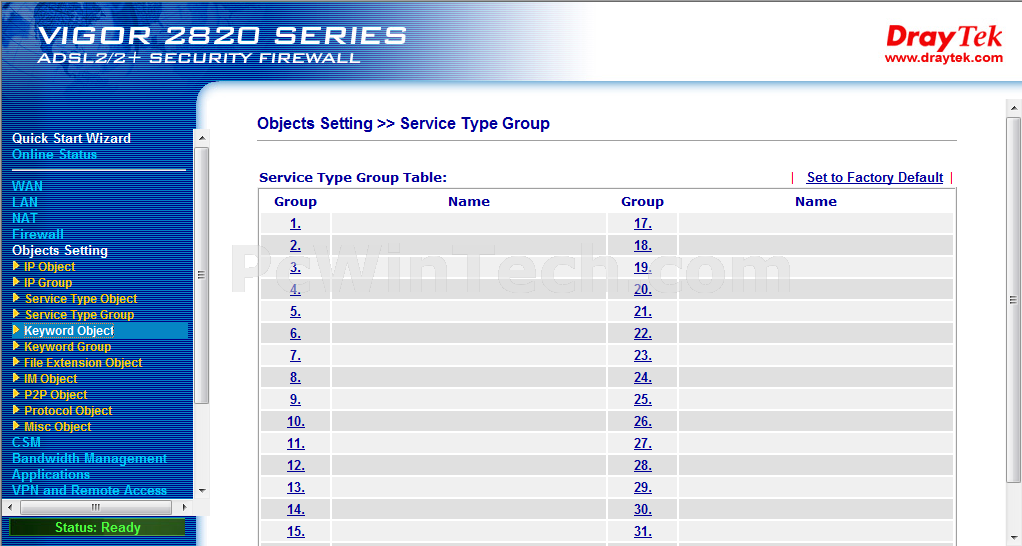Screen dimensions: 1022x546
Task: Click Set to Factory Default link
Action: [x=875, y=177]
